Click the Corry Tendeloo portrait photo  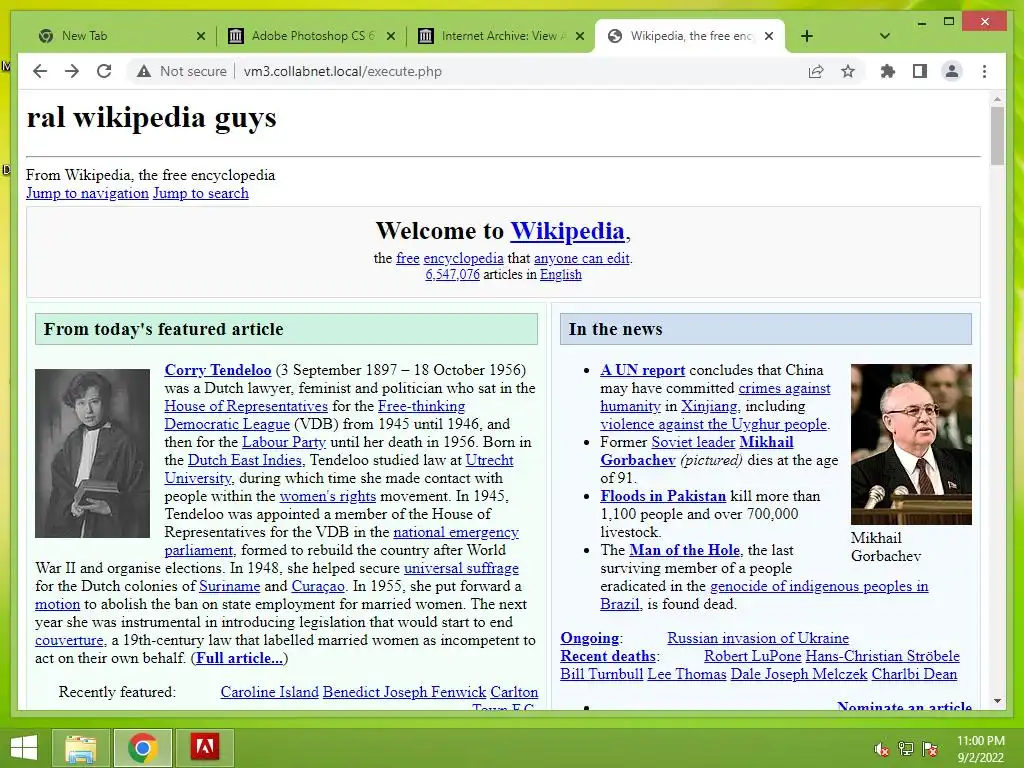pos(92,453)
